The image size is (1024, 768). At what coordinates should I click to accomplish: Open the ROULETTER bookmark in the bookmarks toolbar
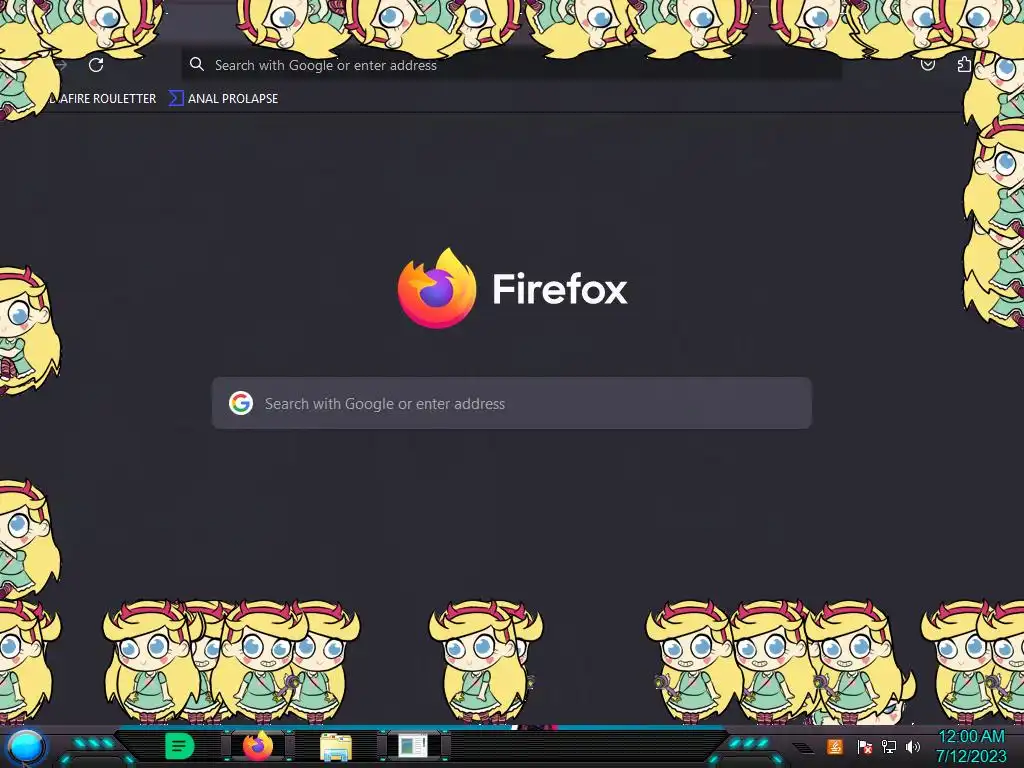tap(103, 99)
